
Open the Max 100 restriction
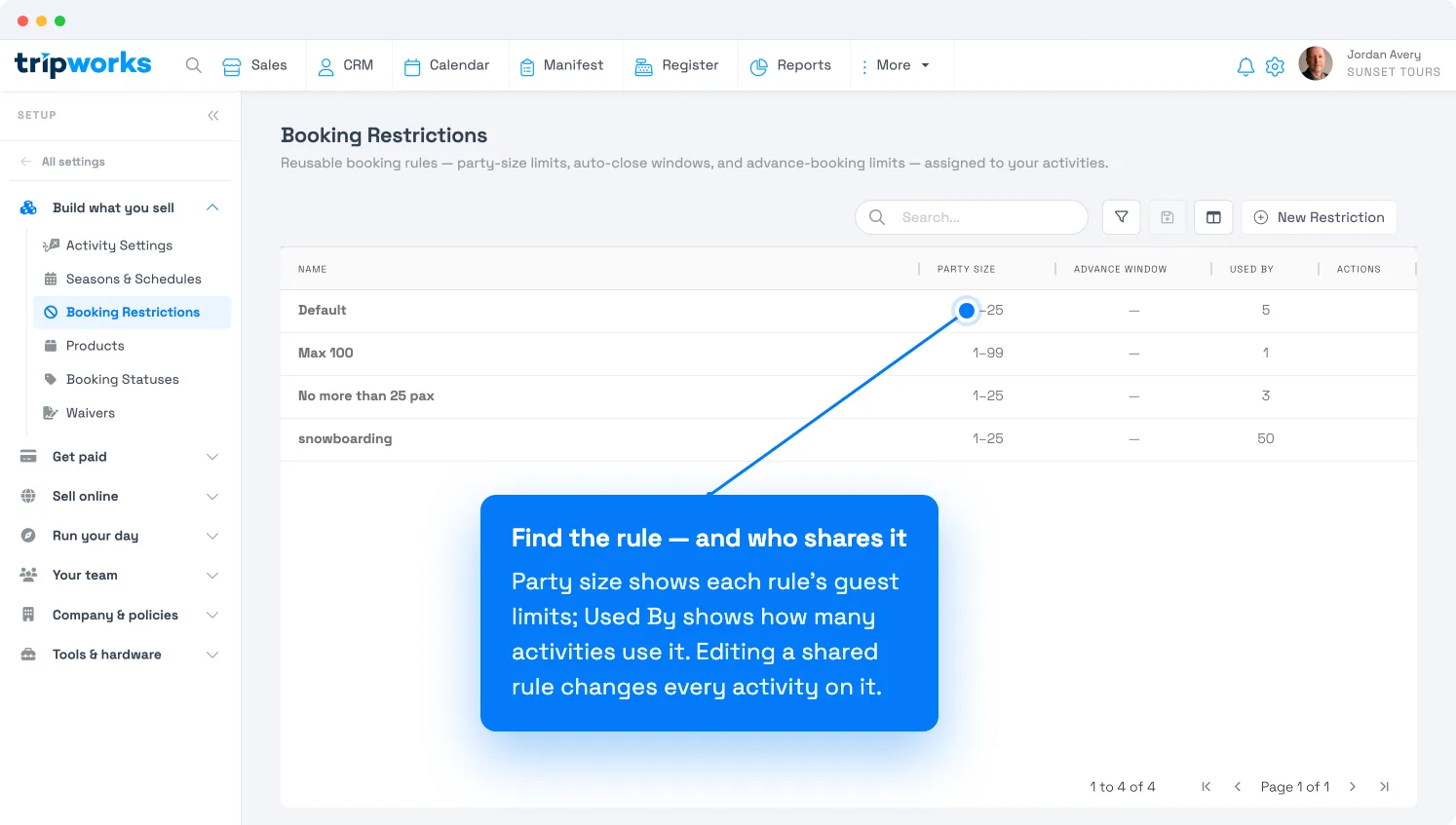click(x=848, y=354)
